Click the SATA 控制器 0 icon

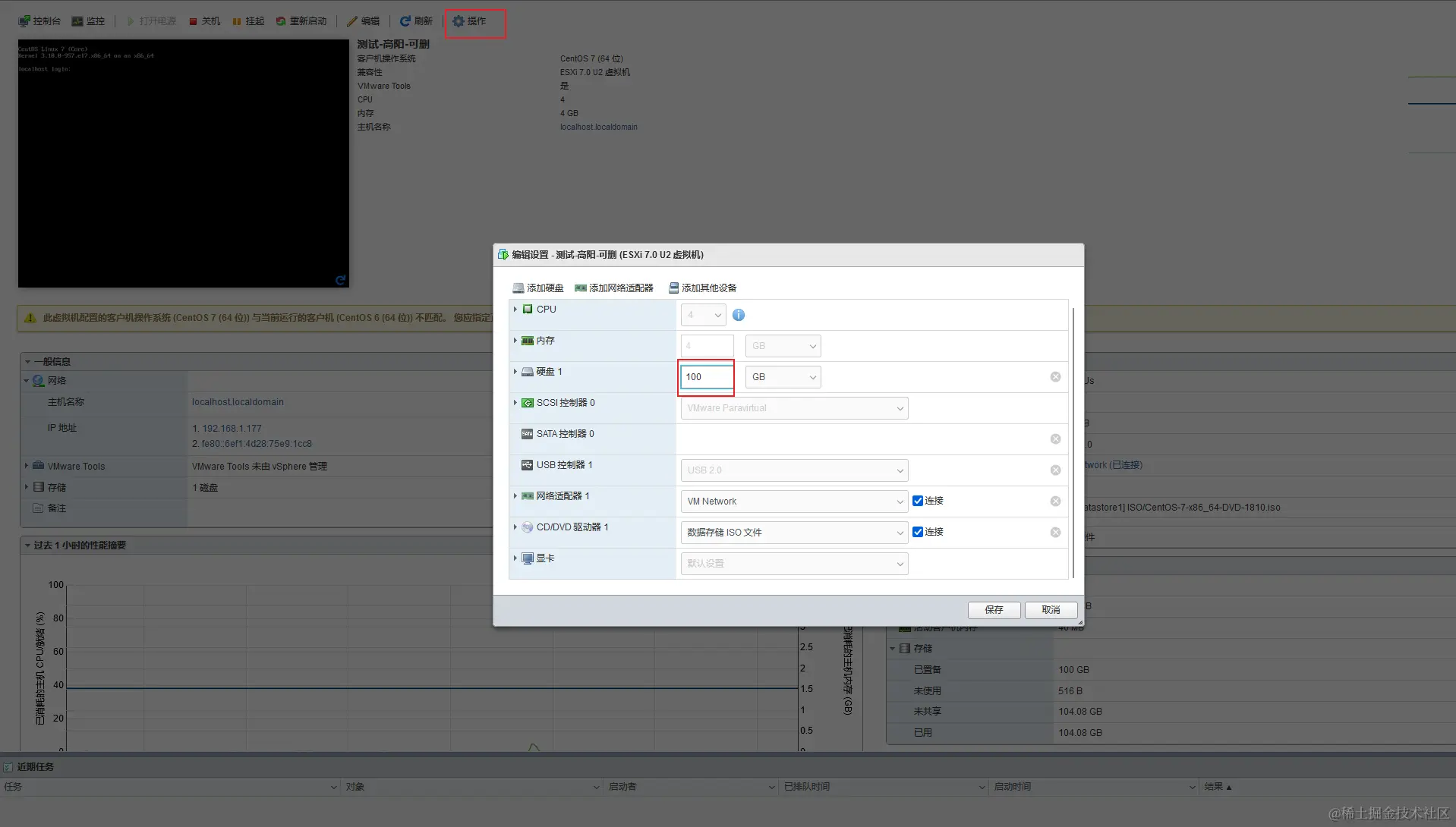[x=527, y=434]
